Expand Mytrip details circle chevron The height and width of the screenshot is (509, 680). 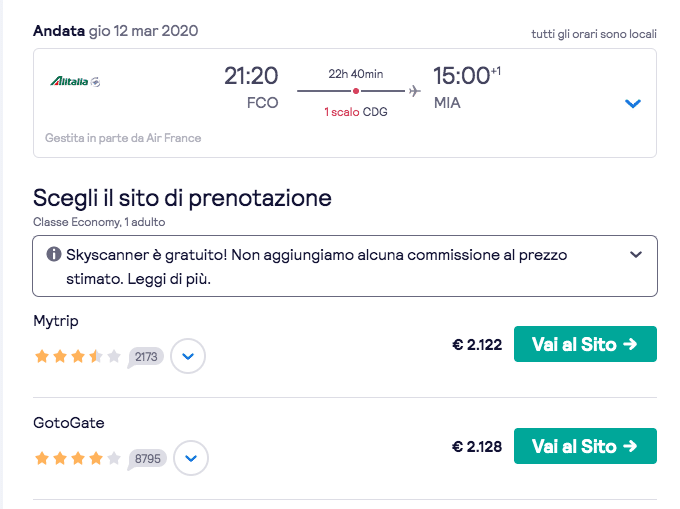pyautogui.click(x=188, y=356)
